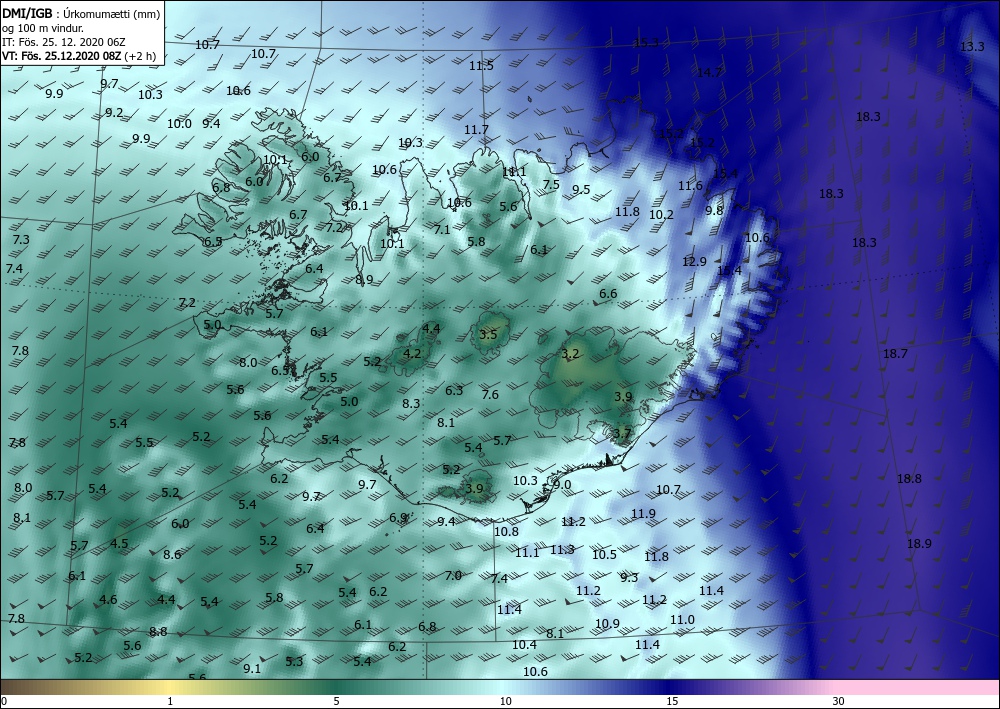
Task: Click the '30' label on the color scale
Action: pos(839,701)
